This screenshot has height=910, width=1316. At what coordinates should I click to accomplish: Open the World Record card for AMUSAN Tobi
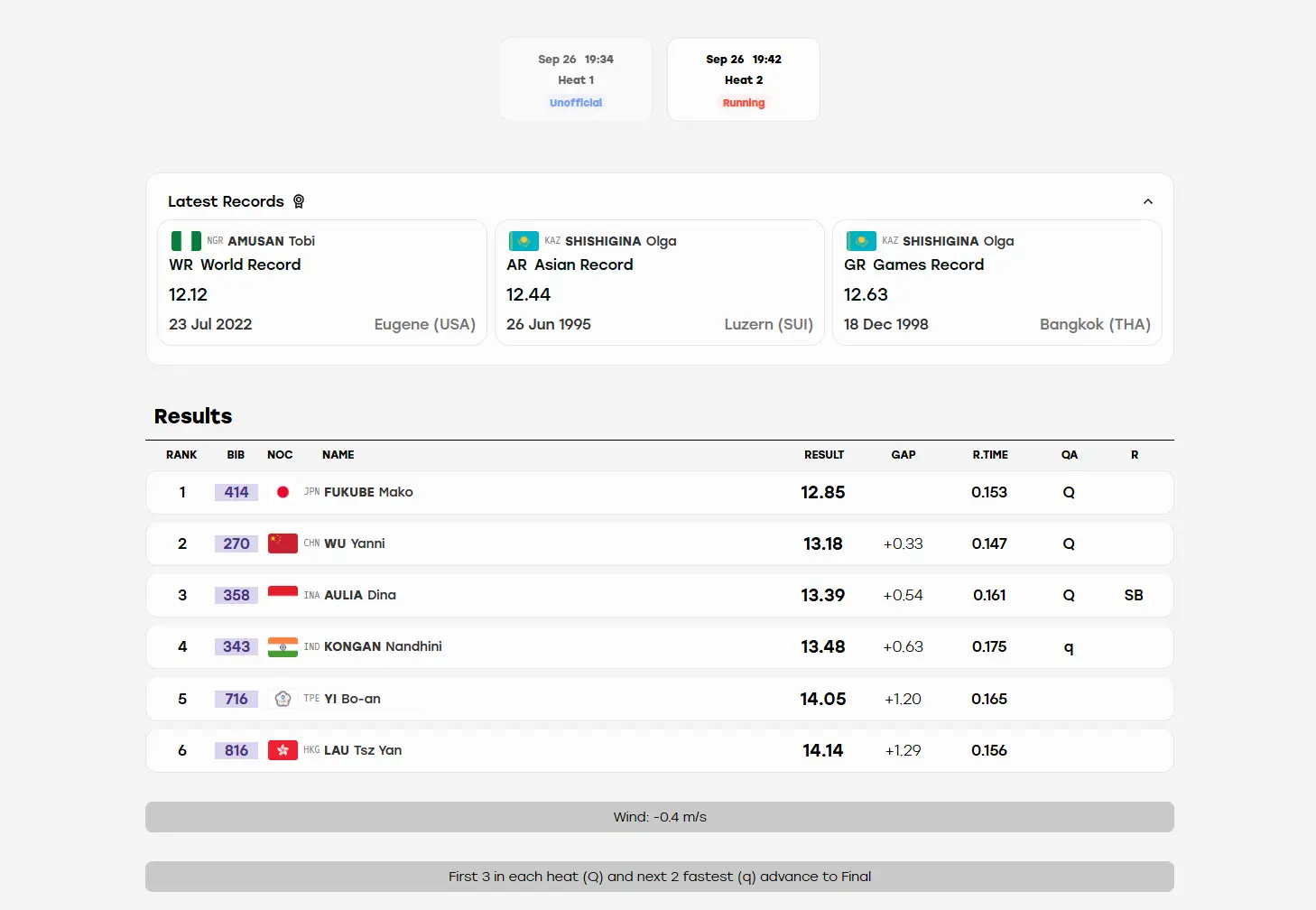coord(322,283)
